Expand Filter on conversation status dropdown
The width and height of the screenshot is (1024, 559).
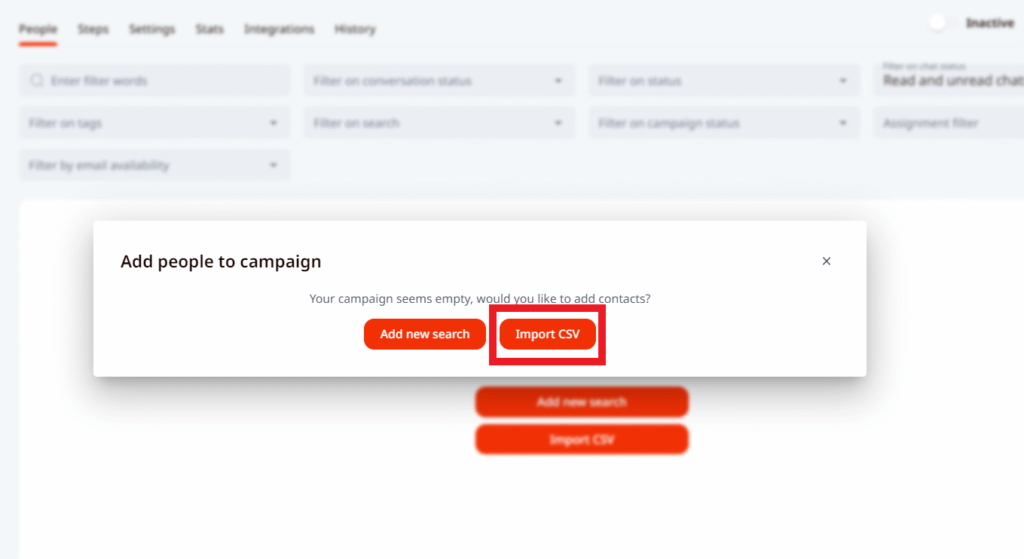pyautogui.click(x=439, y=81)
